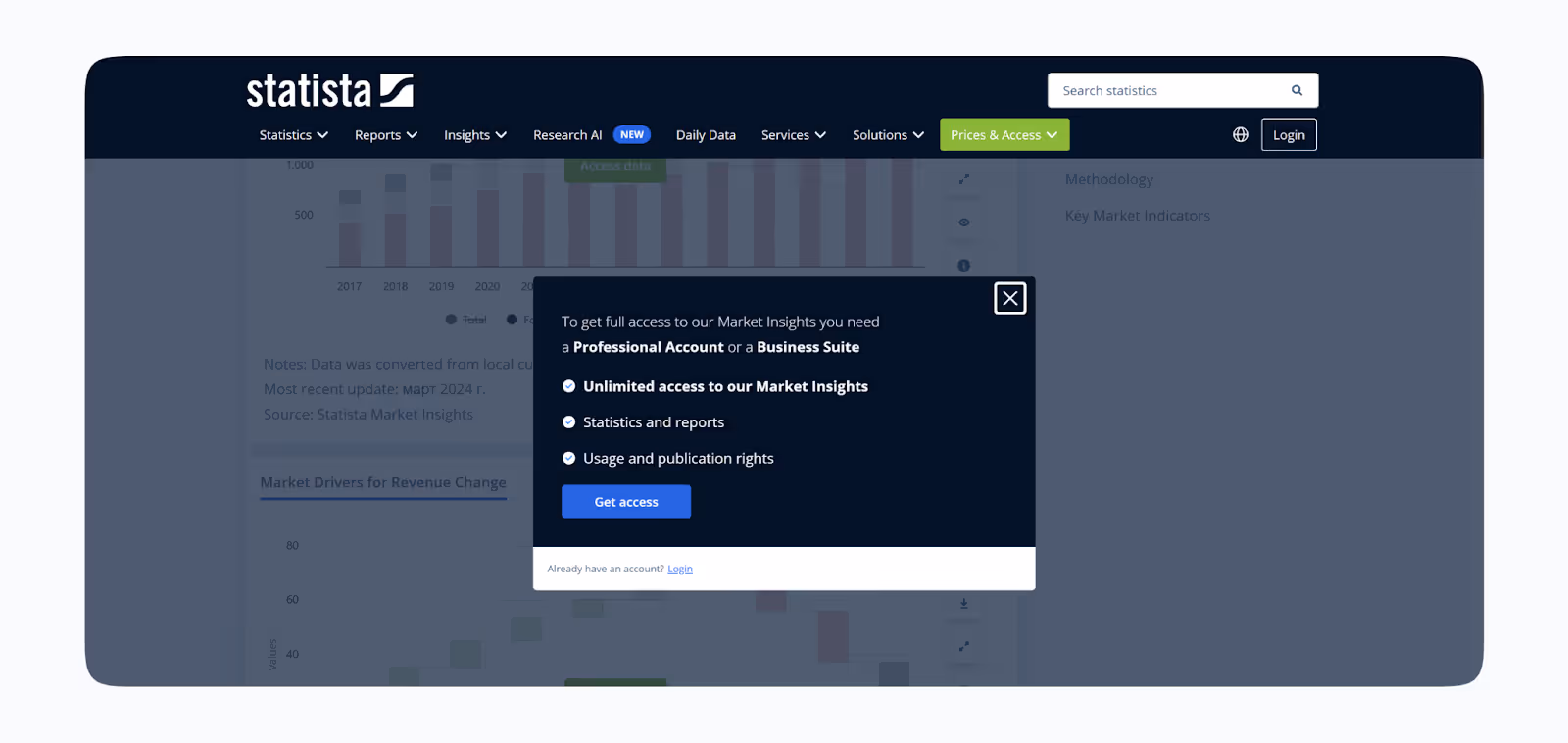This screenshot has height=743, width=1568.
Task: Open Daily Data page
Action: pos(706,135)
